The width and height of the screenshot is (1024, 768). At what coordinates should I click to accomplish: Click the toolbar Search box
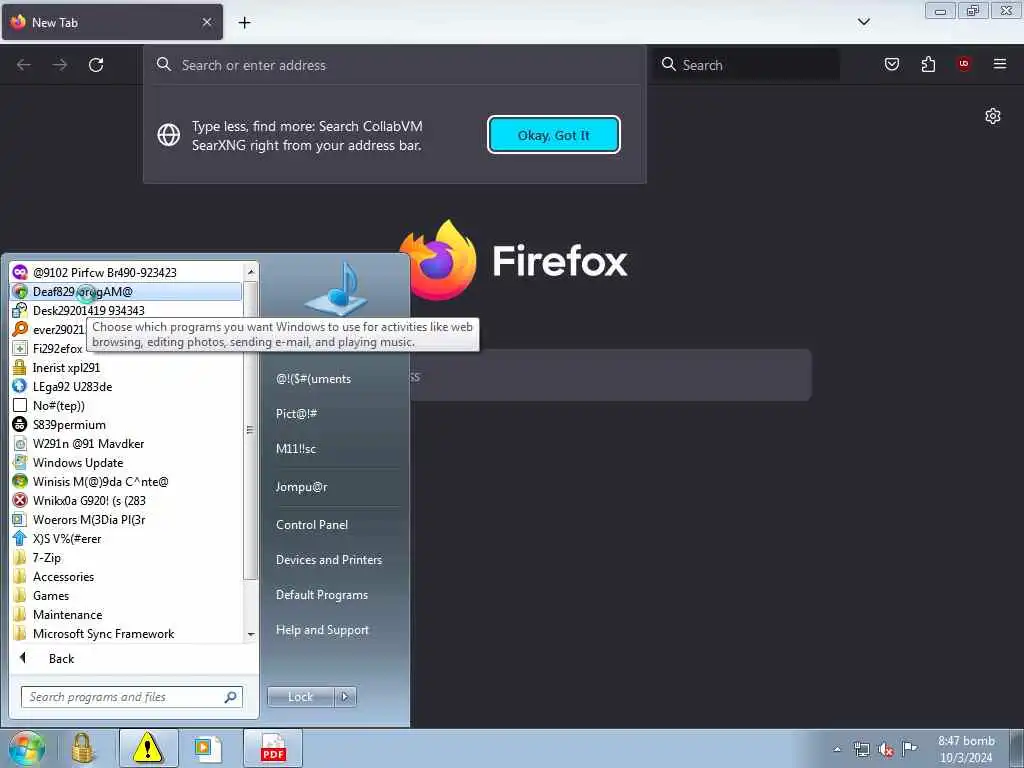(x=746, y=65)
